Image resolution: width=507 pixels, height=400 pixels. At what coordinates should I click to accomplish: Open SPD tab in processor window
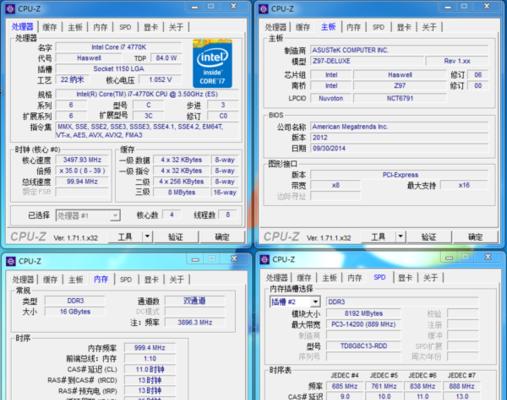pos(125,27)
